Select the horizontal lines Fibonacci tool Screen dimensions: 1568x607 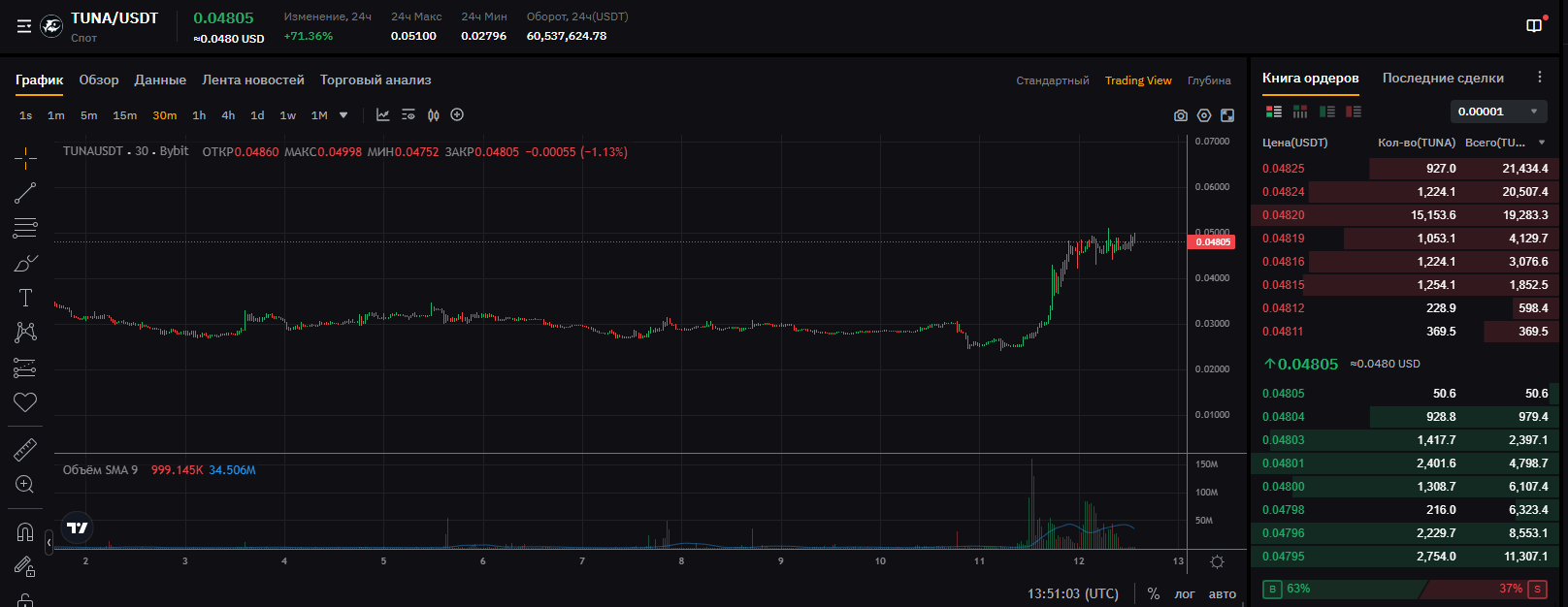[x=25, y=228]
